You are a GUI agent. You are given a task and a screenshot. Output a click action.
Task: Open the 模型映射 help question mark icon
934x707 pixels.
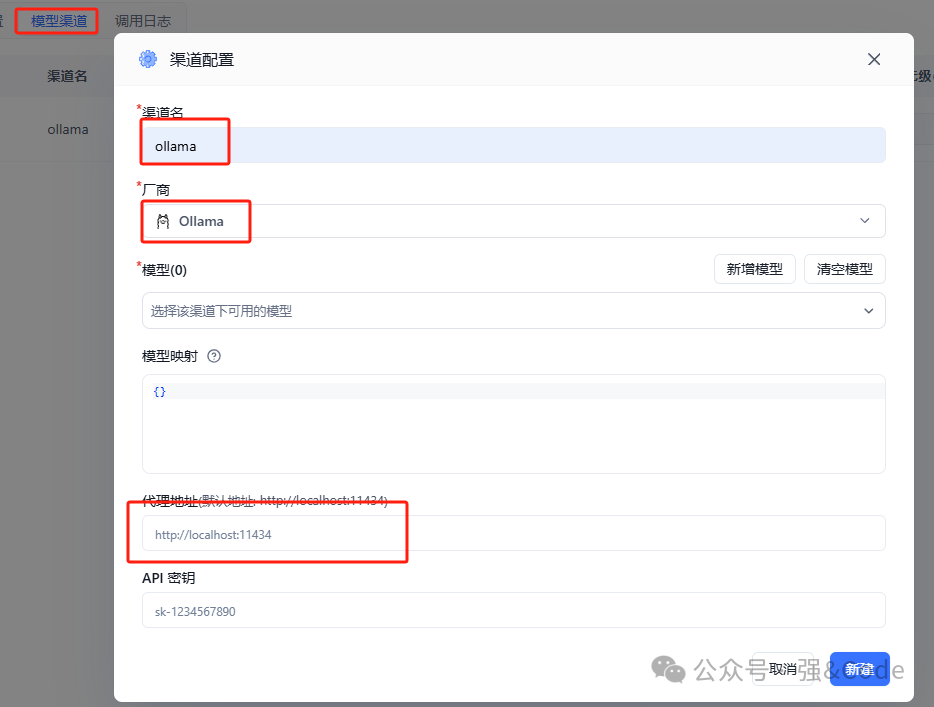pos(213,354)
